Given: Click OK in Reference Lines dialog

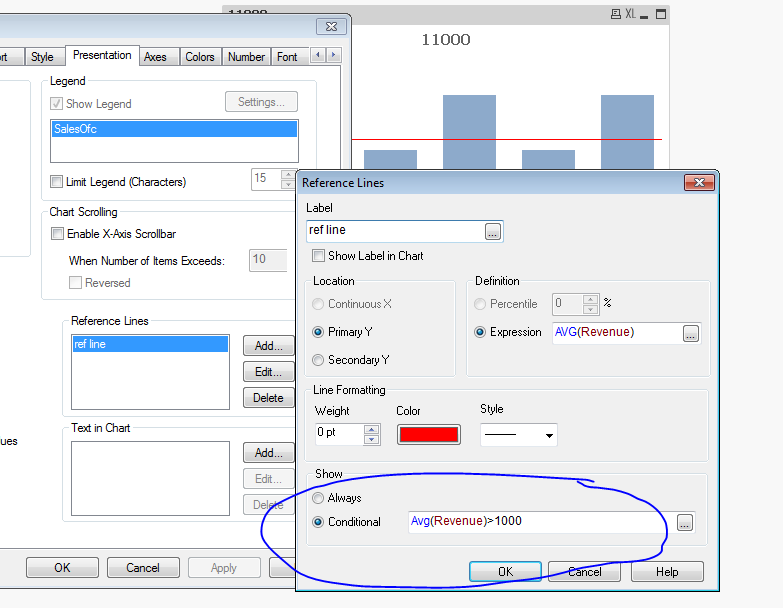Looking at the screenshot, I should [505, 572].
